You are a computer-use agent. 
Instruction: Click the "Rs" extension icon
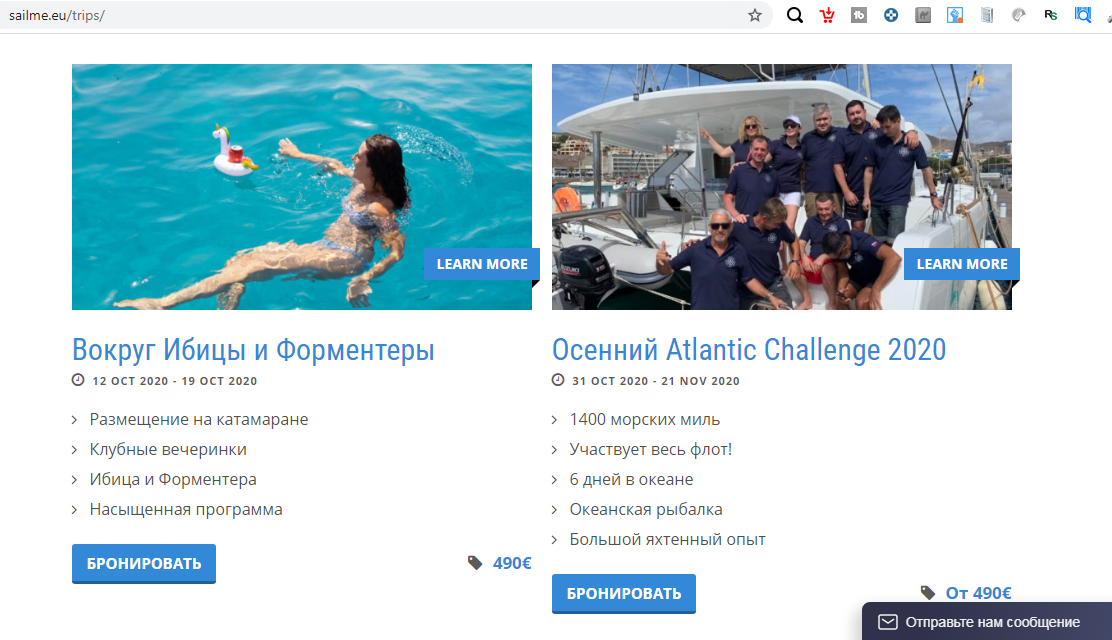[x=1050, y=15]
